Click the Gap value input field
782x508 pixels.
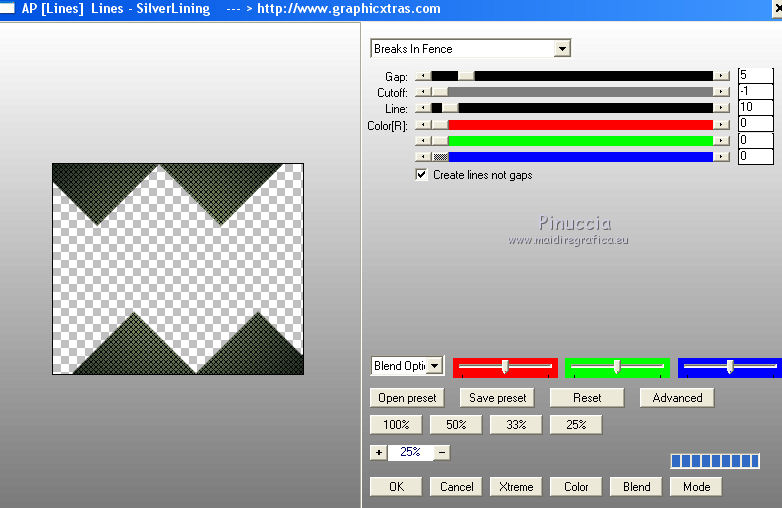click(755, 76)
